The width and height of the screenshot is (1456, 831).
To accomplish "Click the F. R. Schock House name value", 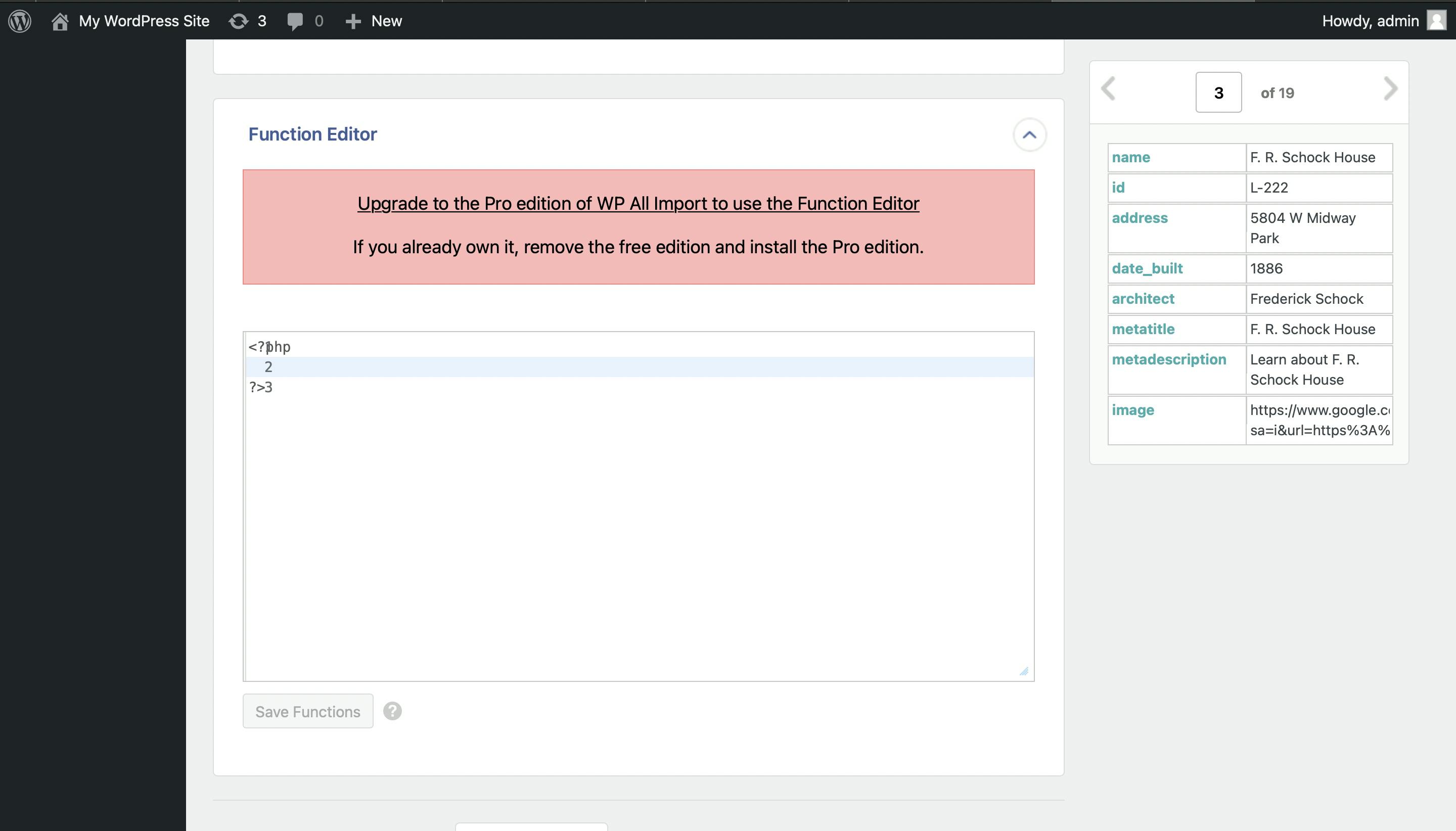I will pyautogui.click(x=1312, y=158).
